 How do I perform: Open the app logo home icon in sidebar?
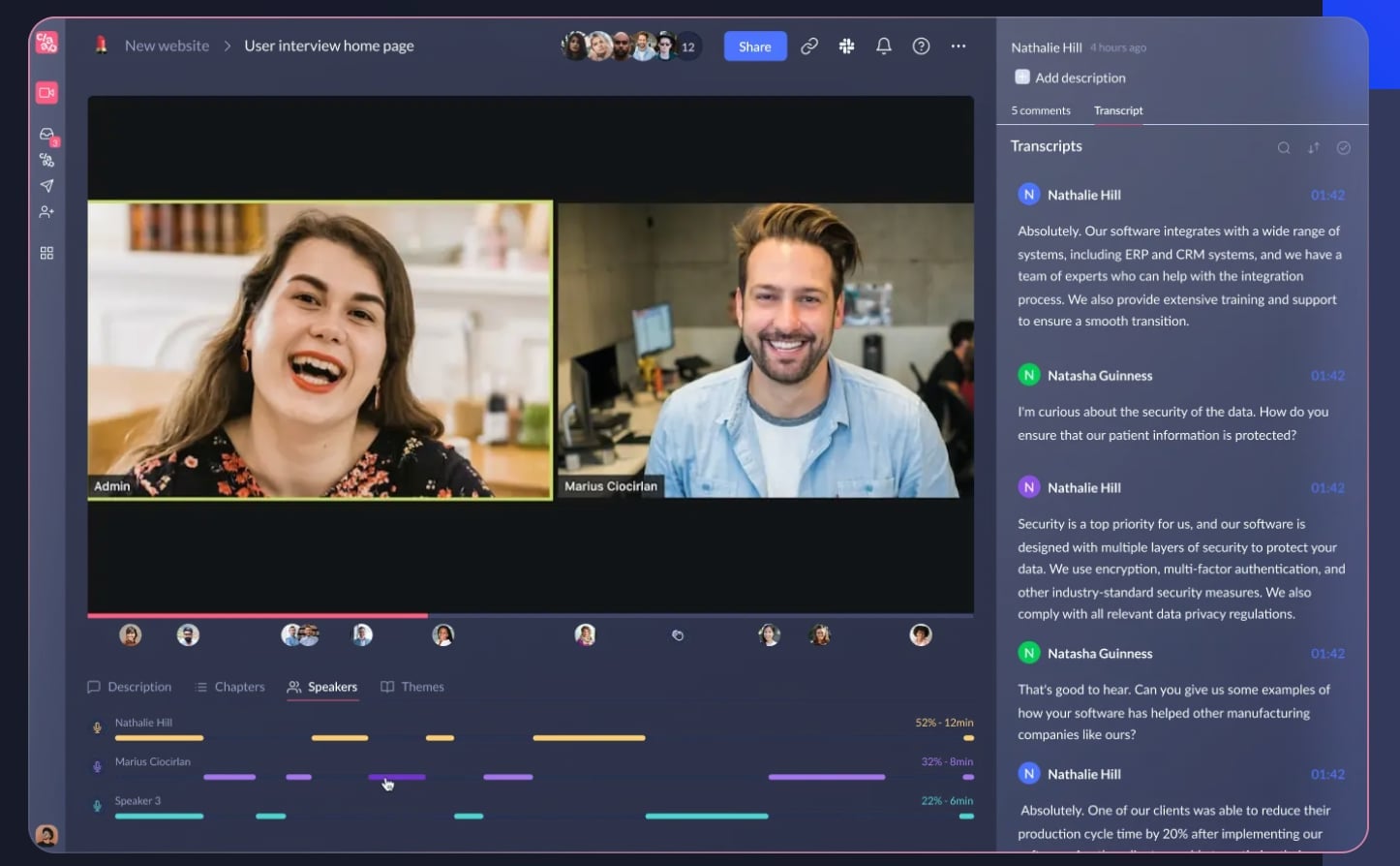pyautogui.click(x=46, y=43)
